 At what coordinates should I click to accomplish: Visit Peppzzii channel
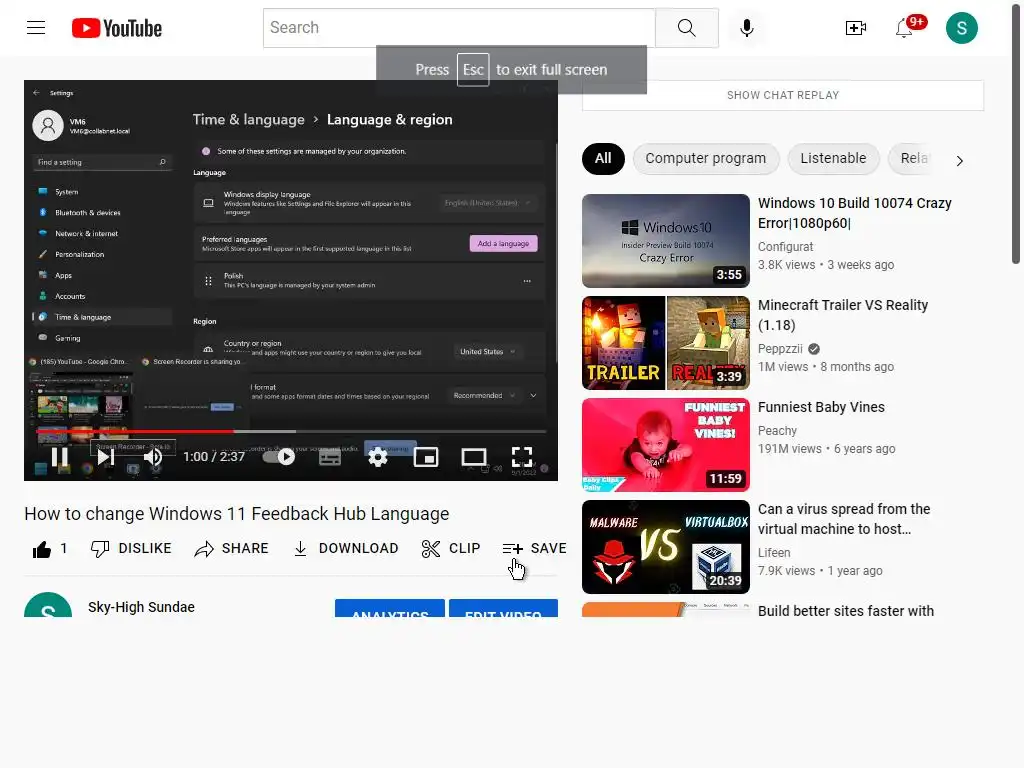(780, 349)
